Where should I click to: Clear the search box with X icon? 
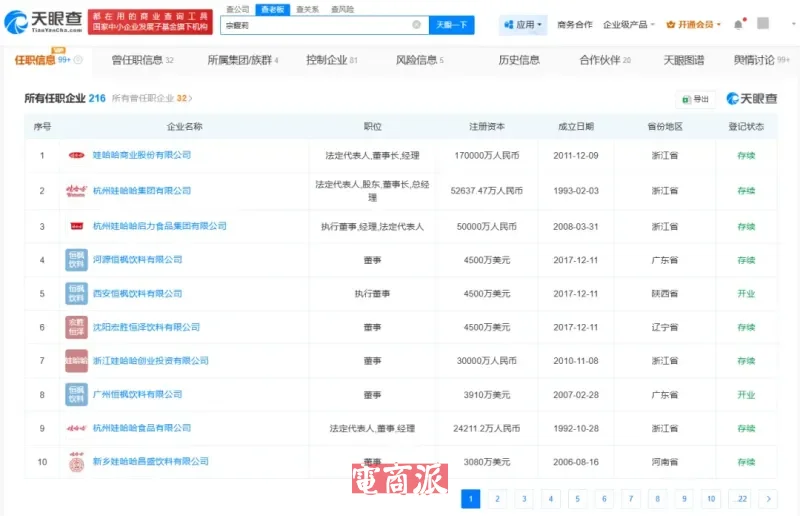[x=416, y=24]
